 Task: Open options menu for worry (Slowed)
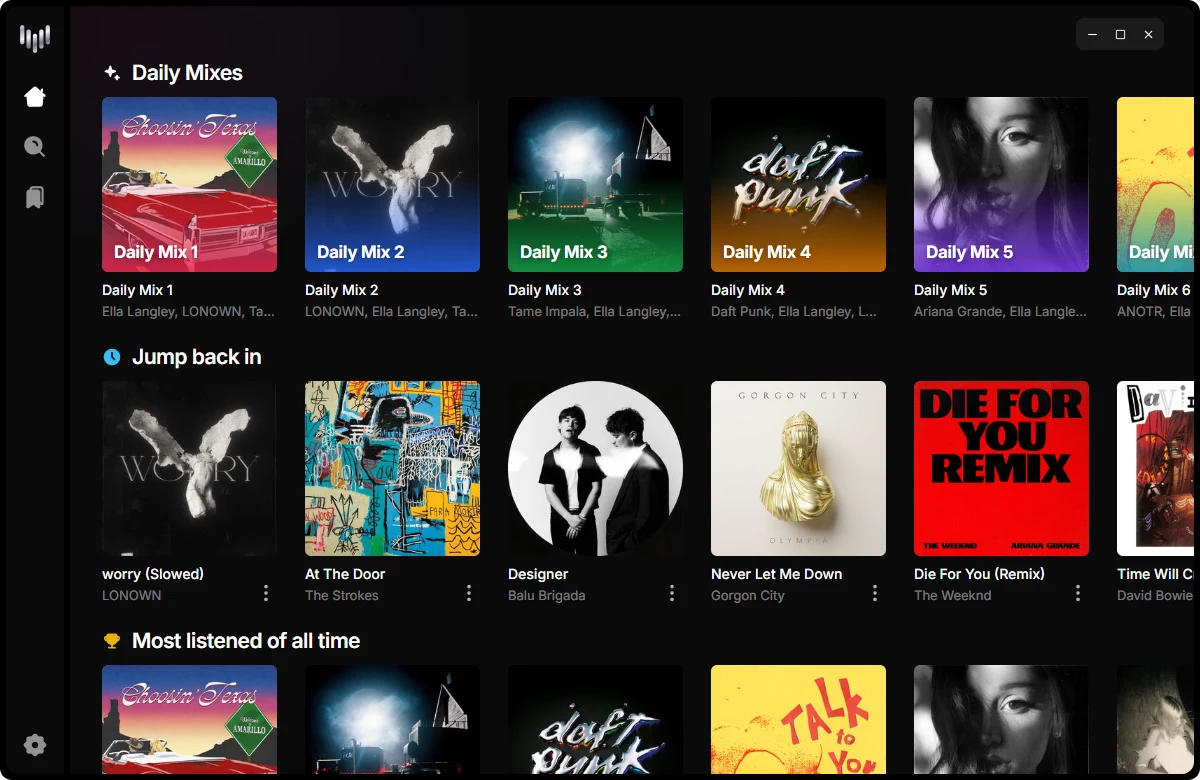(x=266, y=593)
